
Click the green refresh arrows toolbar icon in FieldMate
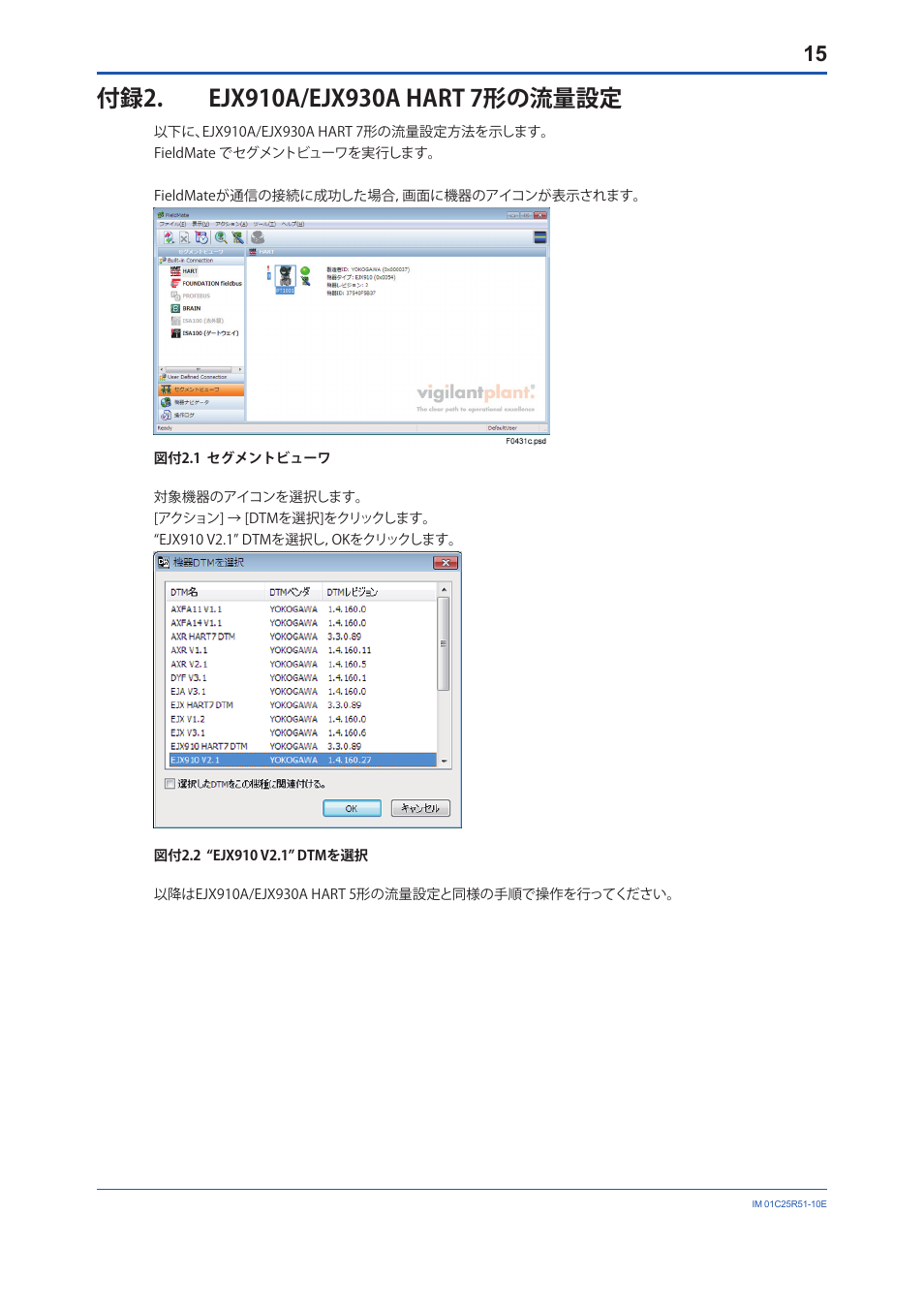click(168, 236)
